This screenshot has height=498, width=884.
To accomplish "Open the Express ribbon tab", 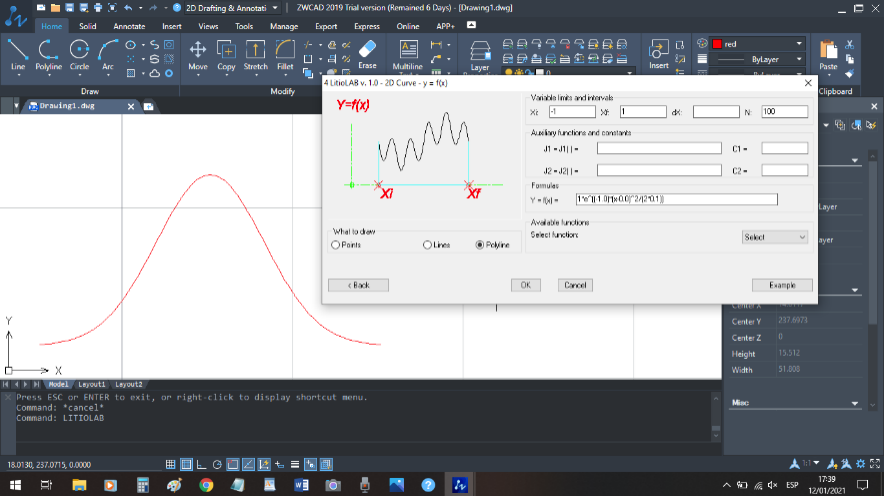I will pyautogui.click(x=367, y=26).
